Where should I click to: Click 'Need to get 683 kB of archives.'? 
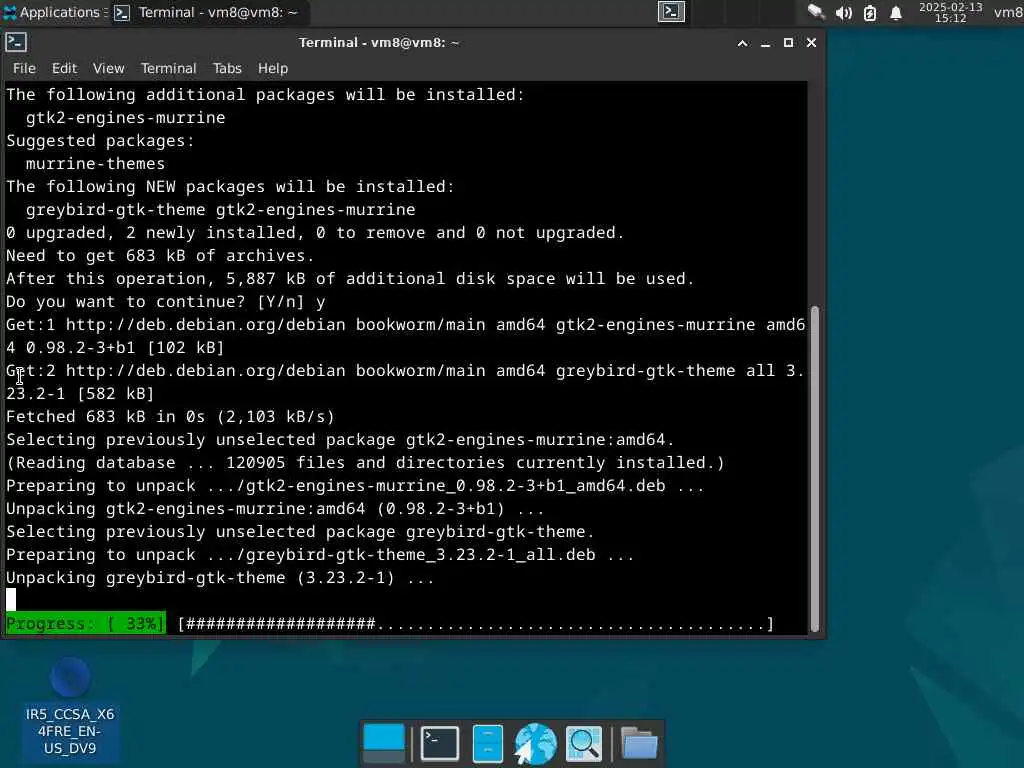click(160, 255)
